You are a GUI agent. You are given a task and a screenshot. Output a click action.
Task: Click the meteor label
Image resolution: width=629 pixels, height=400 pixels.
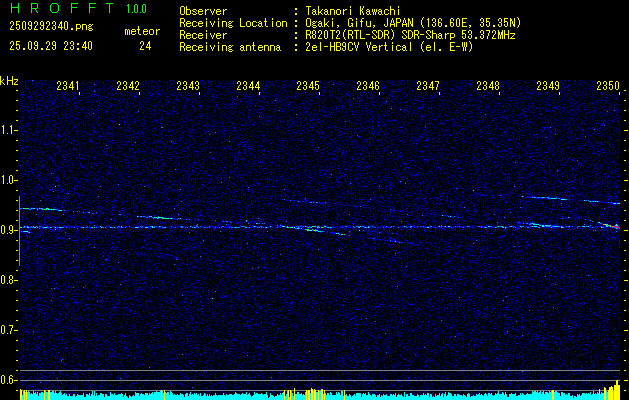(x=142, y=31)
